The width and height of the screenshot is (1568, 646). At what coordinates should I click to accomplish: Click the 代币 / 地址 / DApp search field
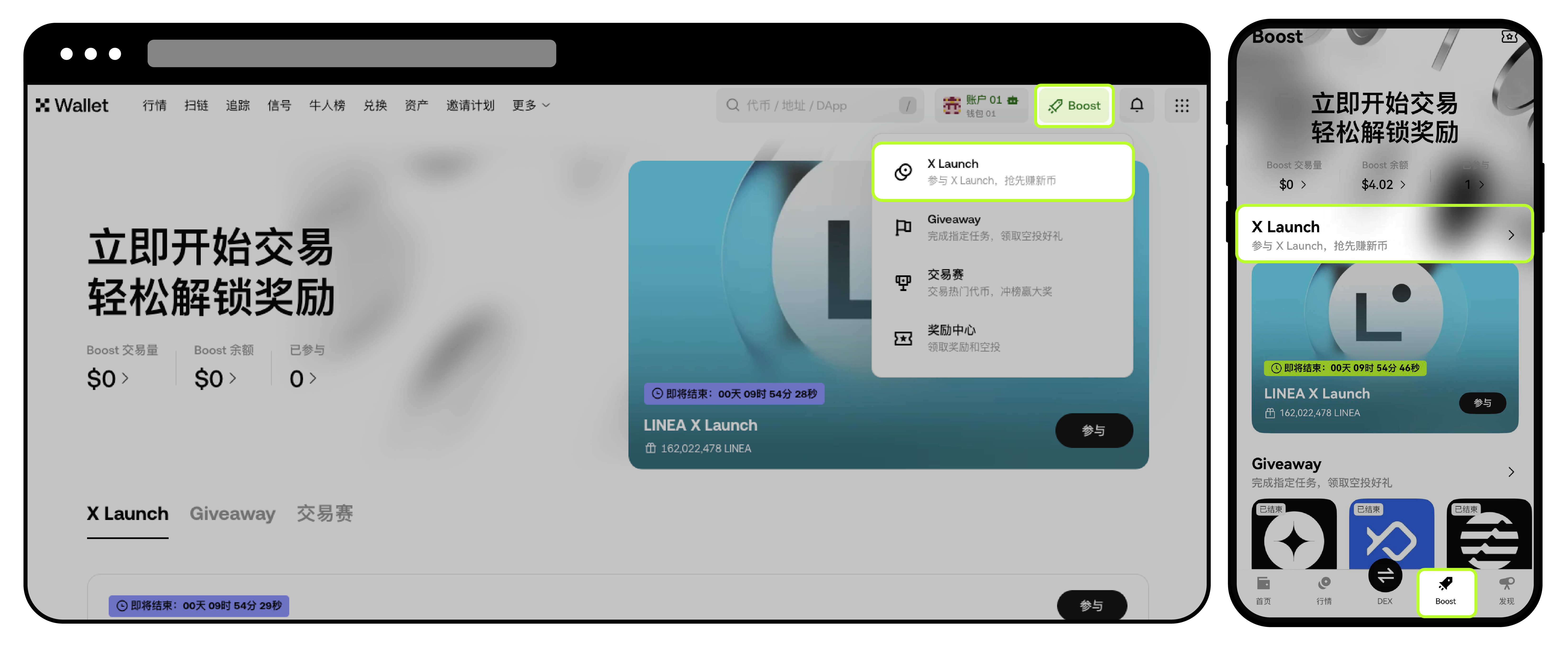coord(820,105)
